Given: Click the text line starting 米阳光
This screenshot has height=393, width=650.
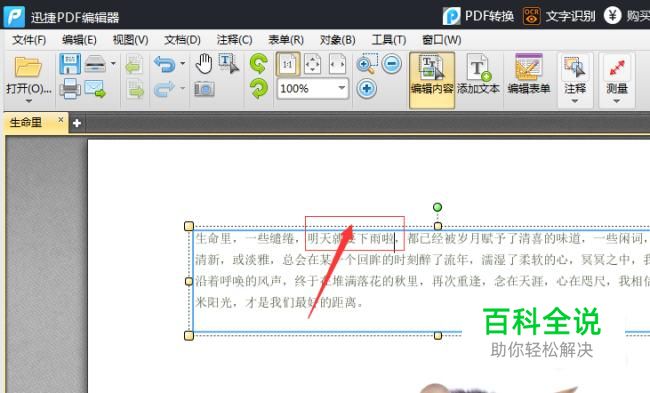Looking at the screenshot, I should [279, 303].
